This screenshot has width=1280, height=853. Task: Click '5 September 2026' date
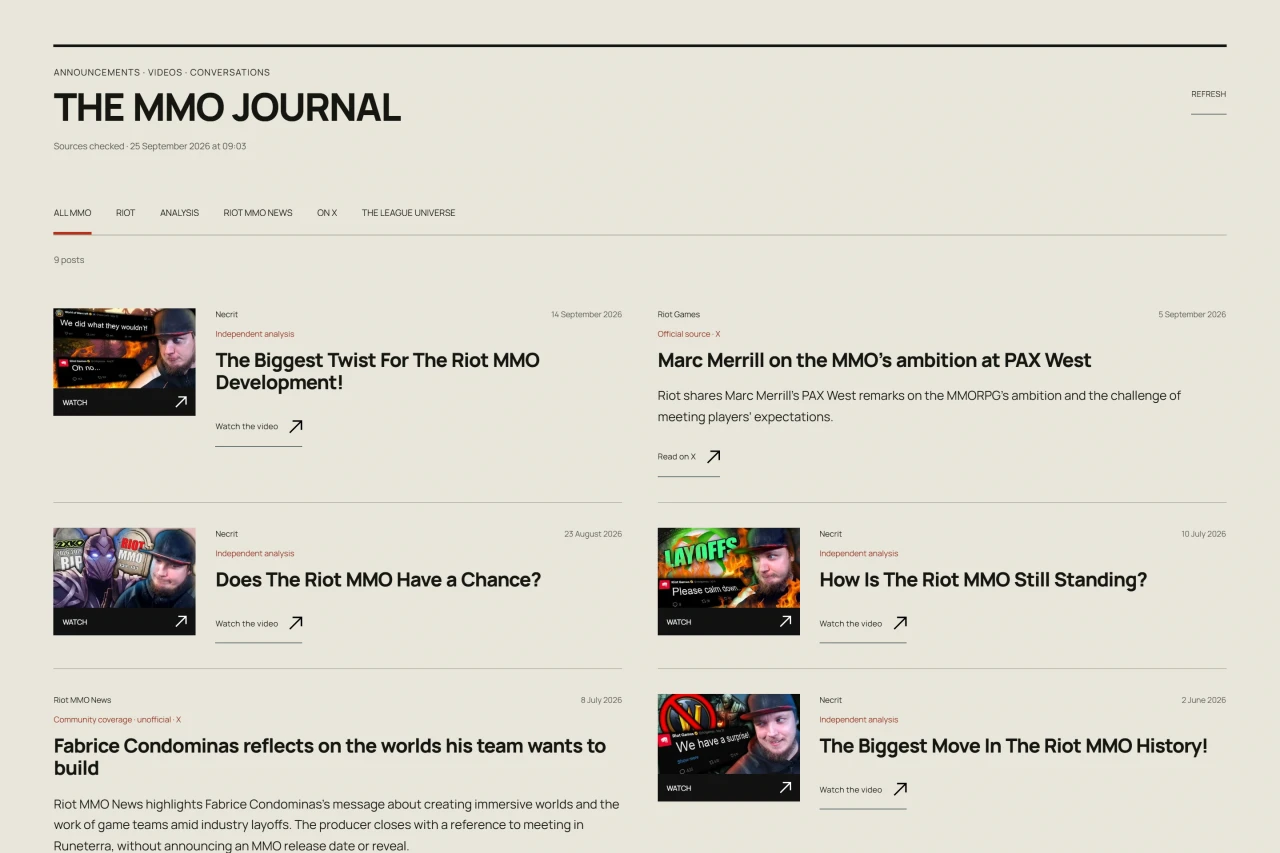coord(1192,315)
